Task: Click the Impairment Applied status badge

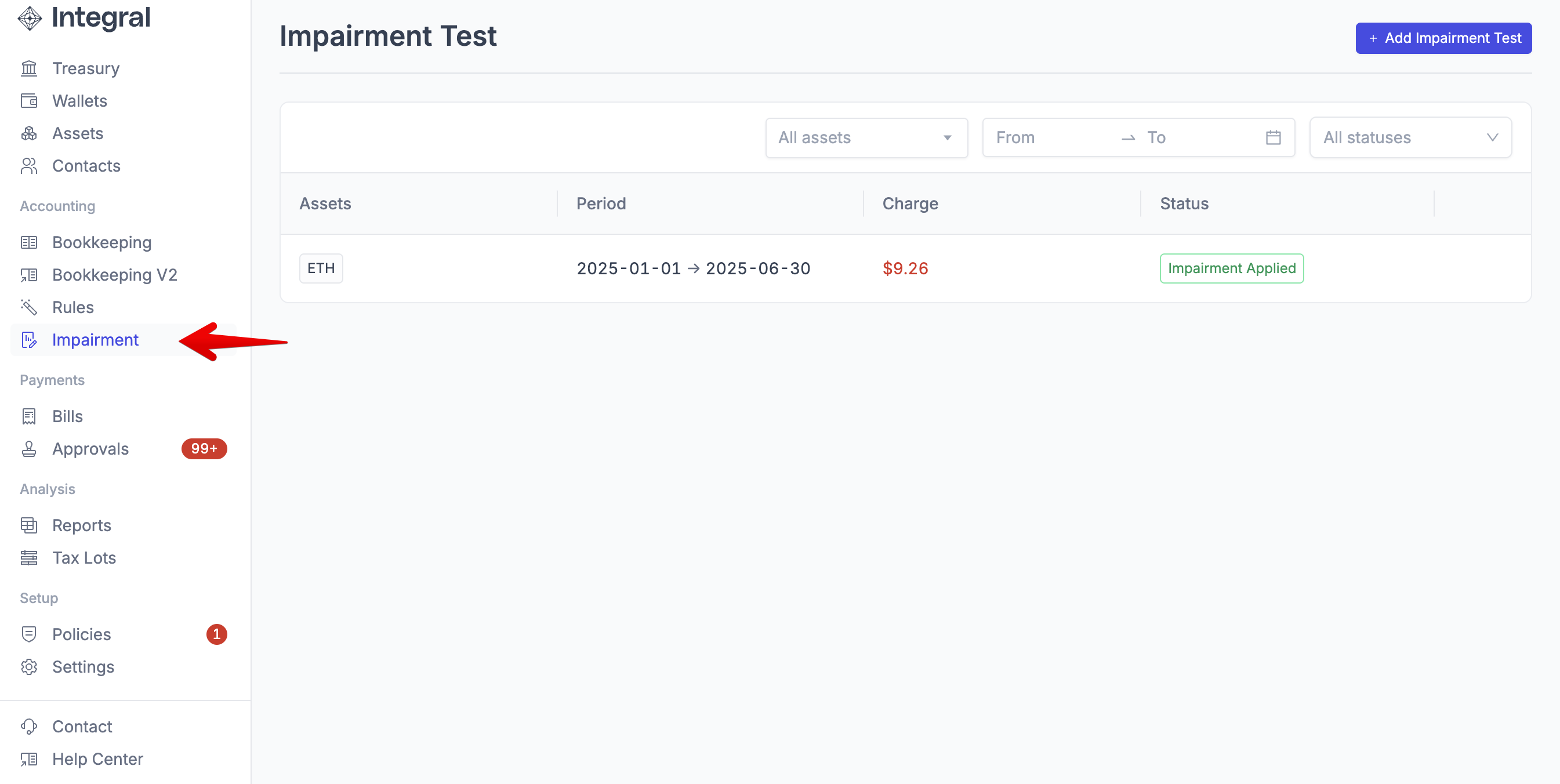Action: (1231, 269)
